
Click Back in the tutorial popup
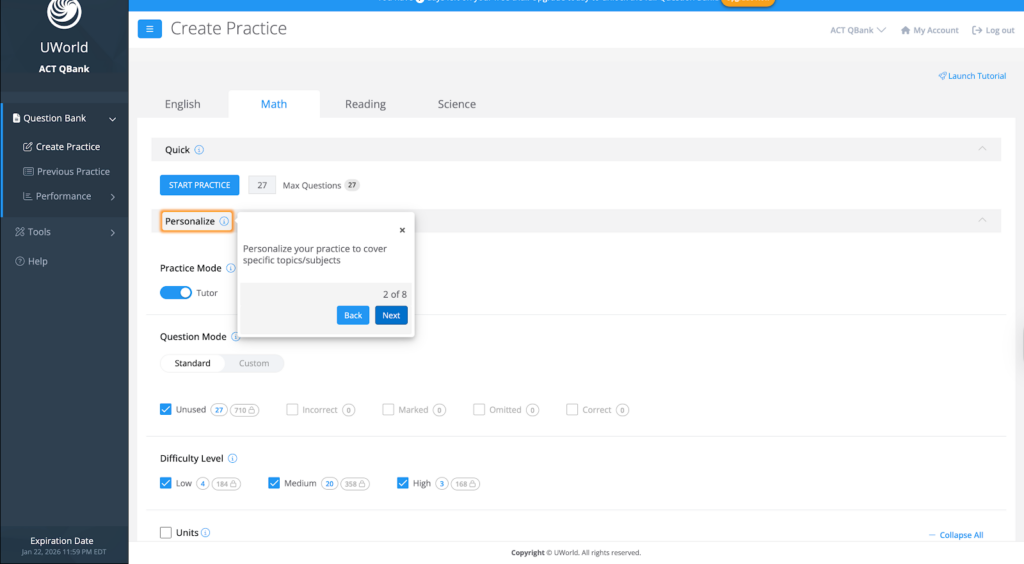[x=353, y=315]
